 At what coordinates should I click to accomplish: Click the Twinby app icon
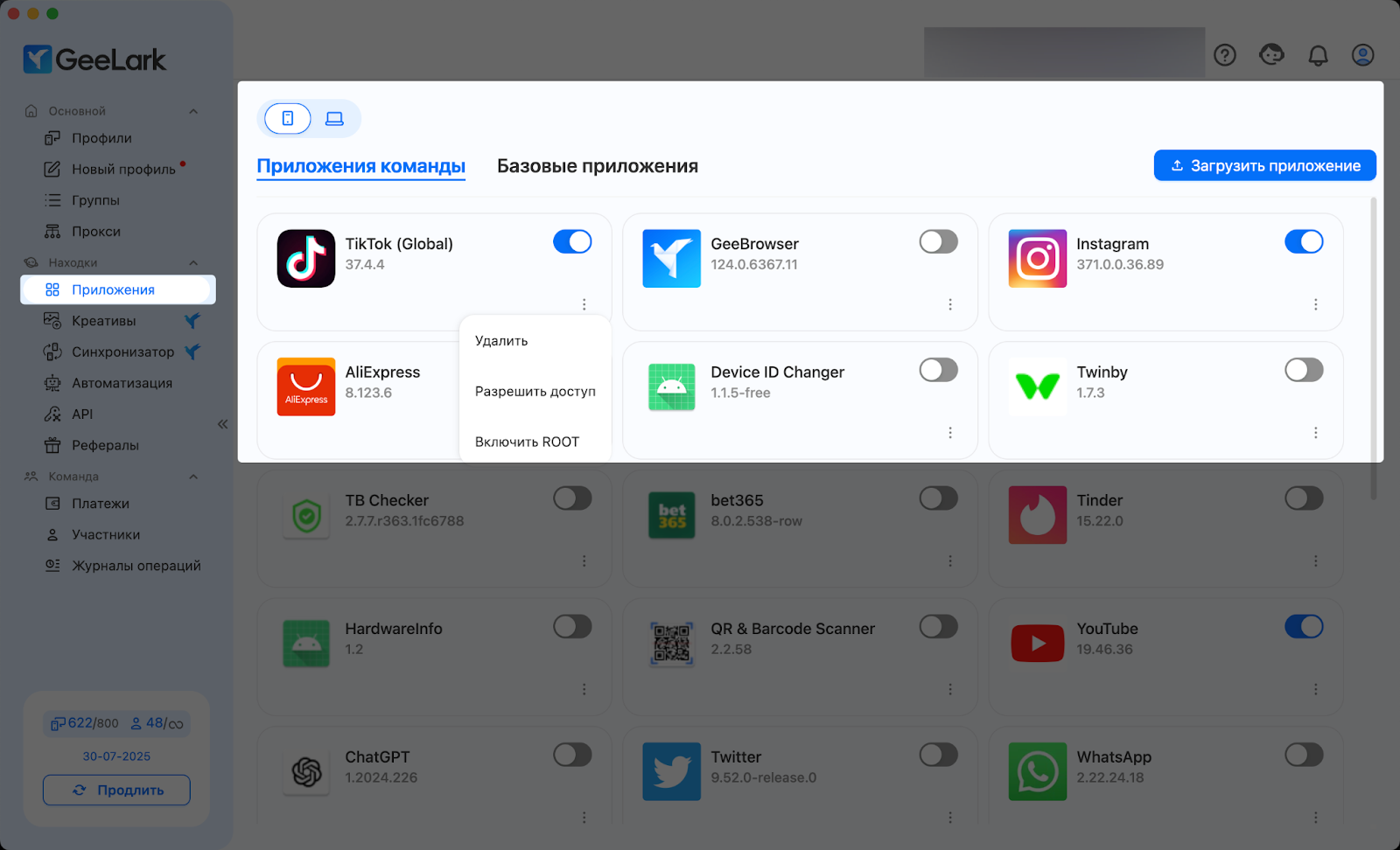pos(1038,387)
